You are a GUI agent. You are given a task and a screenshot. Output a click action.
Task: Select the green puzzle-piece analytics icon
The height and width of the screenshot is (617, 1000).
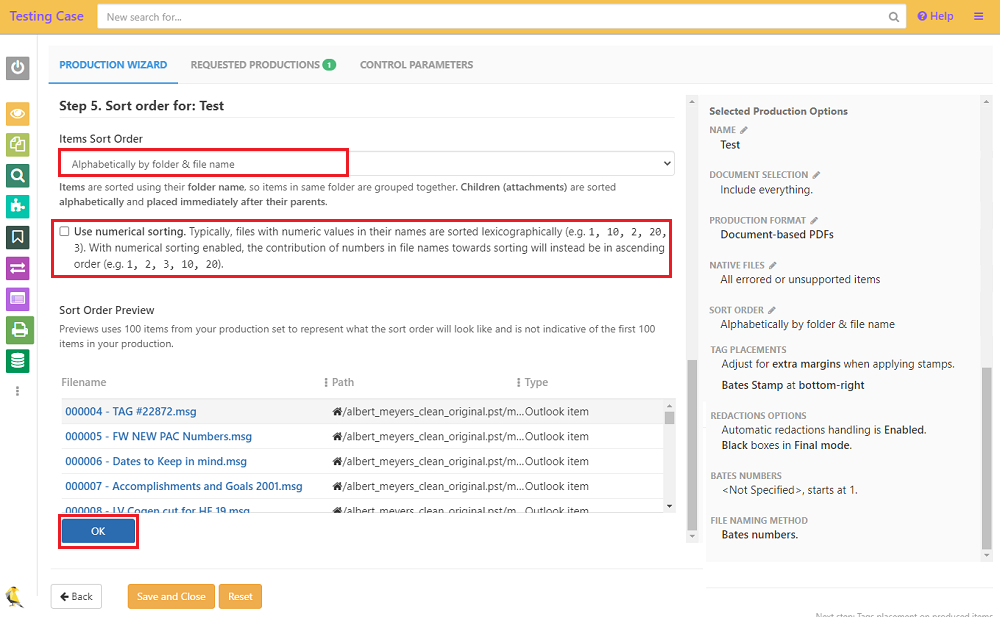coord(17,206)
